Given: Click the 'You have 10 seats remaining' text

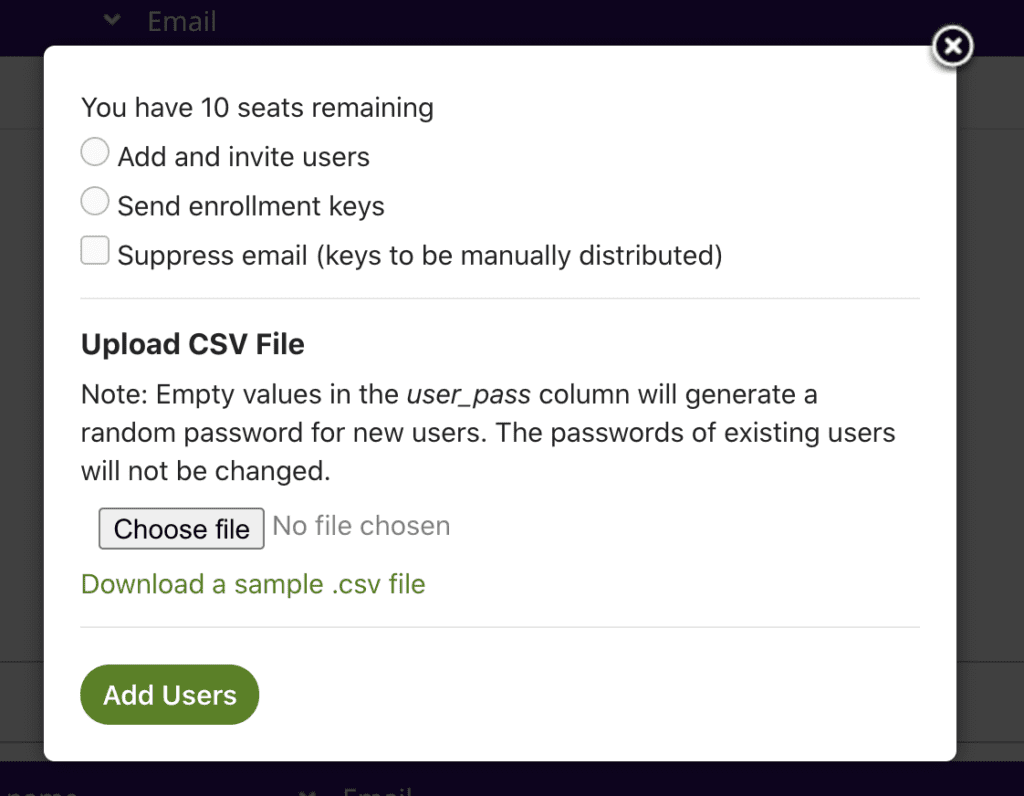Looking at the screenshot, I should click(257, 107).
